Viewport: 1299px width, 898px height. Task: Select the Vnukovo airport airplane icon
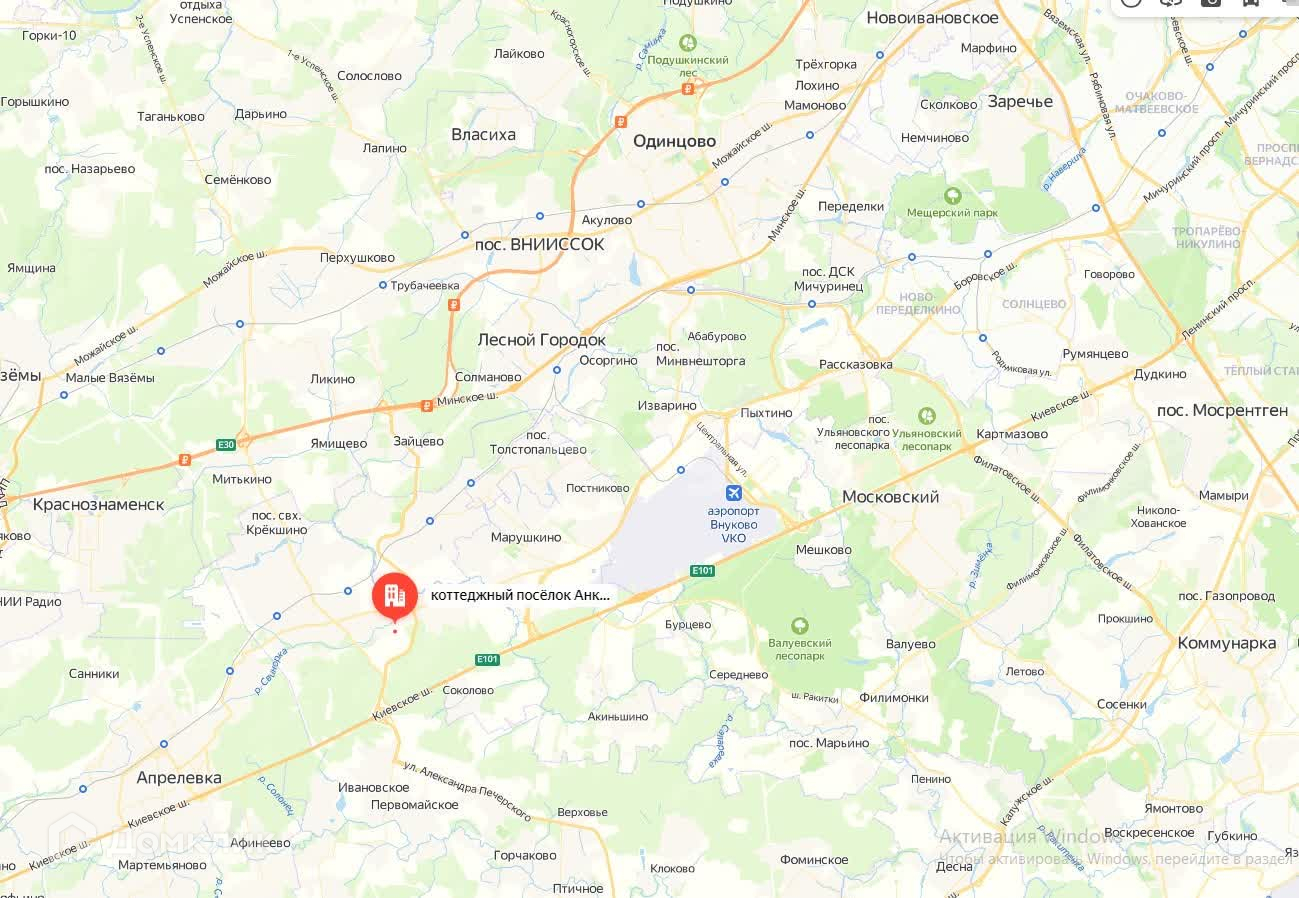click(734, 493)
